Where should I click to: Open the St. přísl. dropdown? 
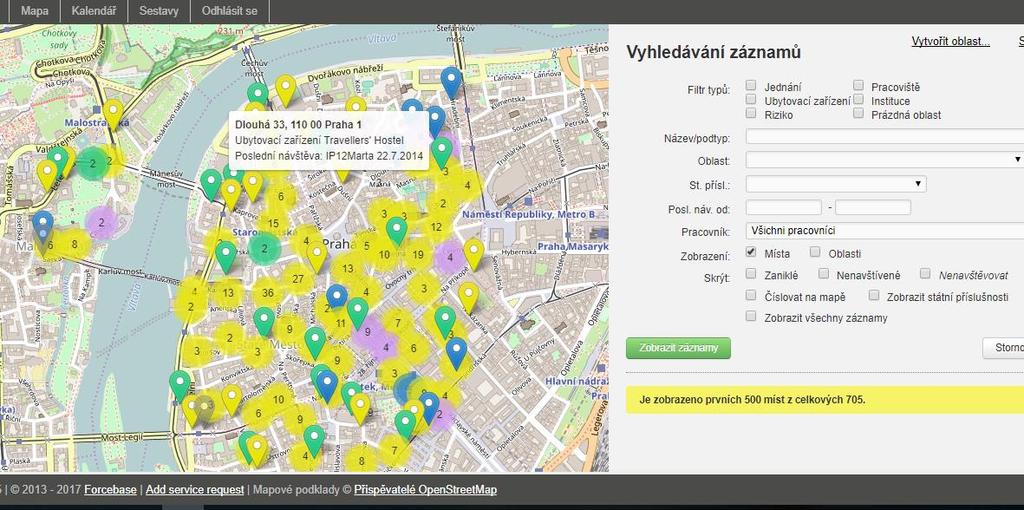pos(836,183)
